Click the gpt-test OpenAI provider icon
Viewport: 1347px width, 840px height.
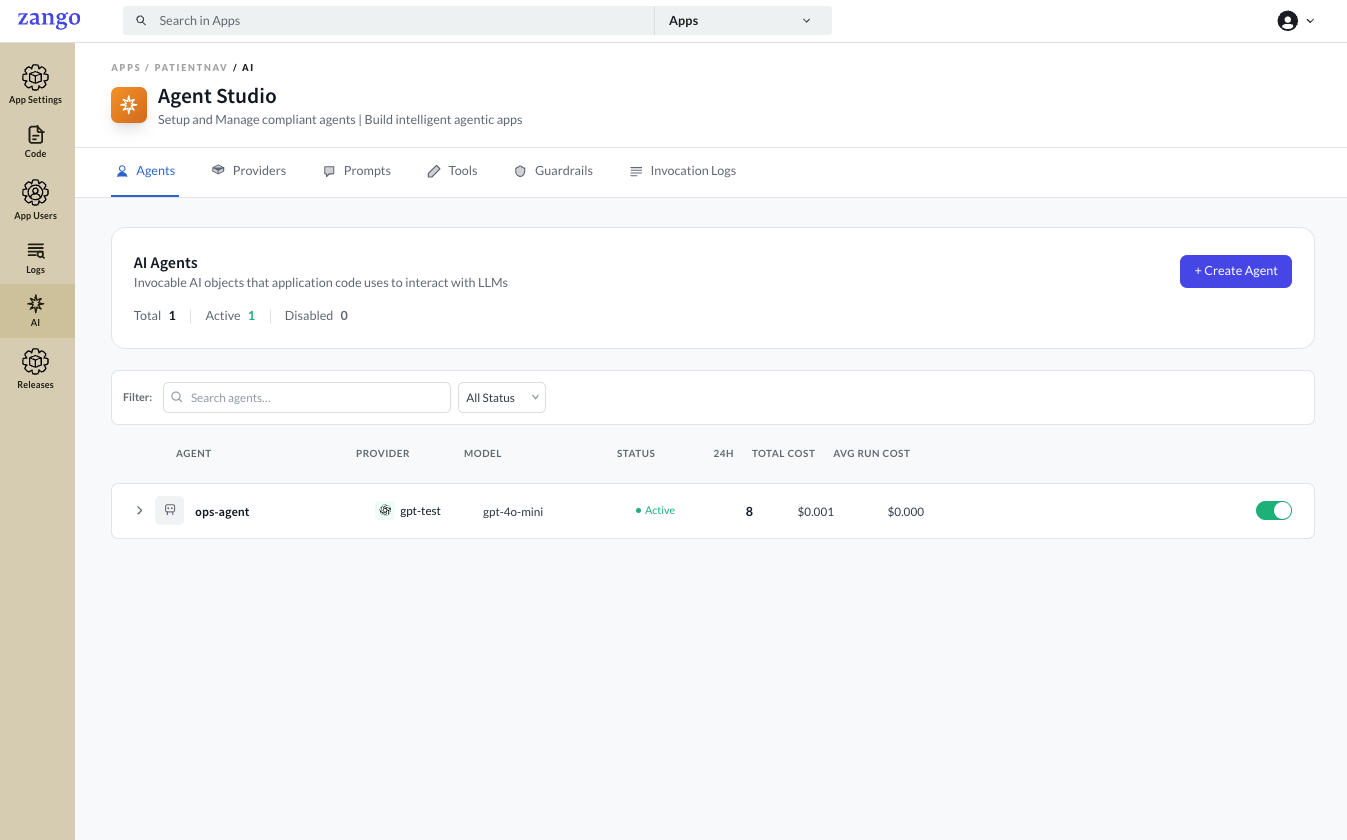385,510
